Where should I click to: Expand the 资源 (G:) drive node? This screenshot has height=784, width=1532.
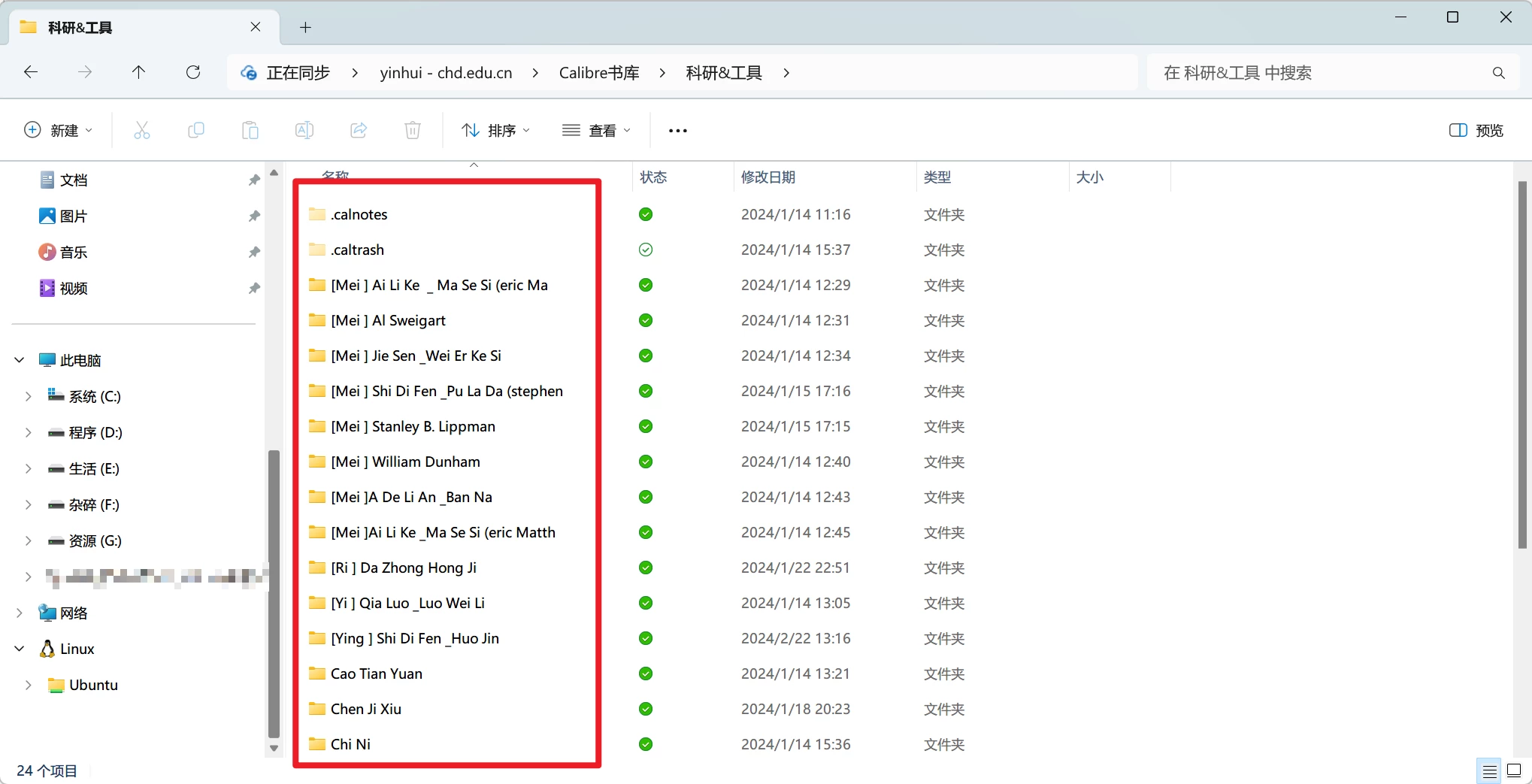pyautogui.click(x=29, y=541)
